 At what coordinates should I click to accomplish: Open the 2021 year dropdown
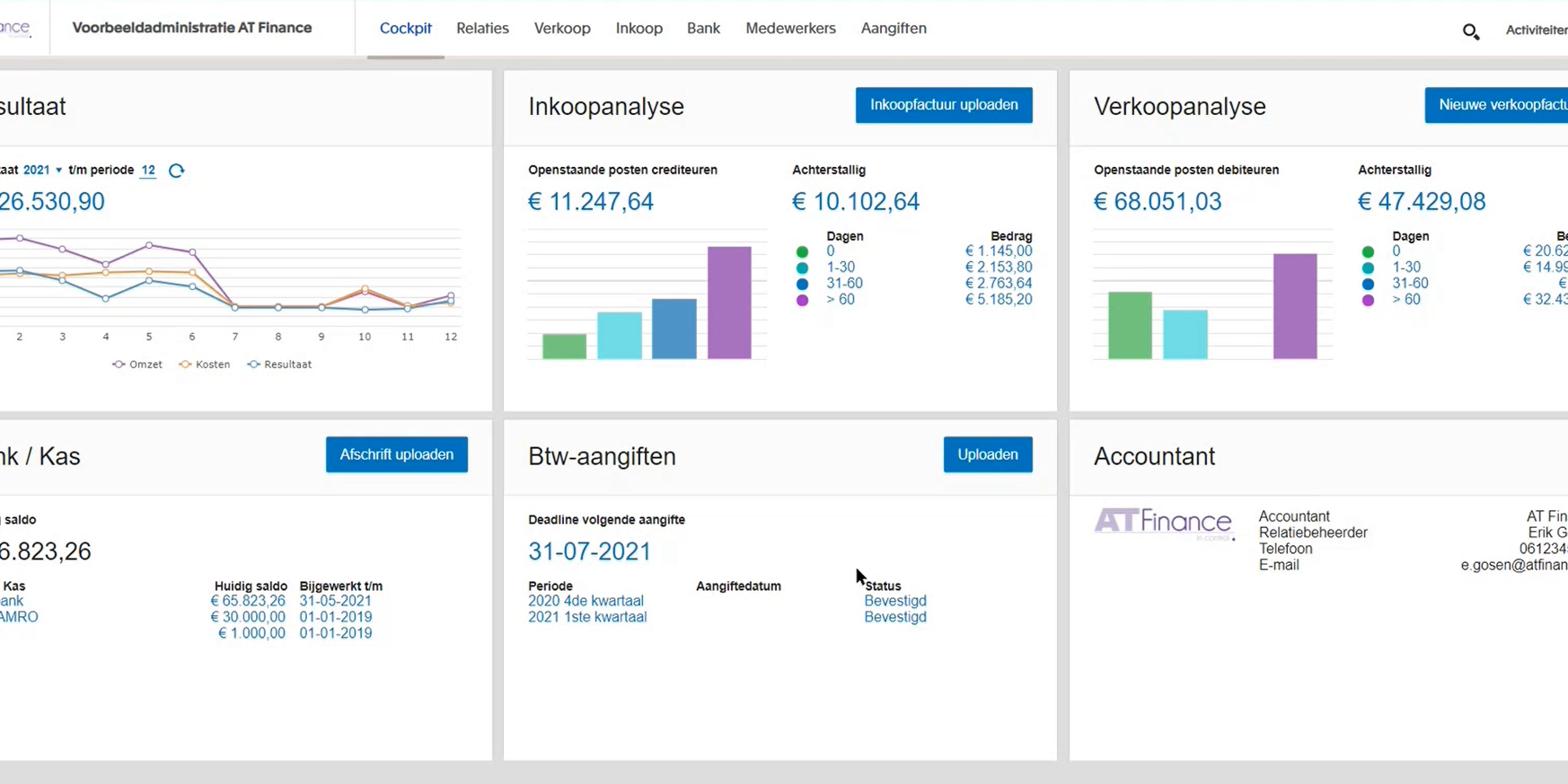click(43, 171)
